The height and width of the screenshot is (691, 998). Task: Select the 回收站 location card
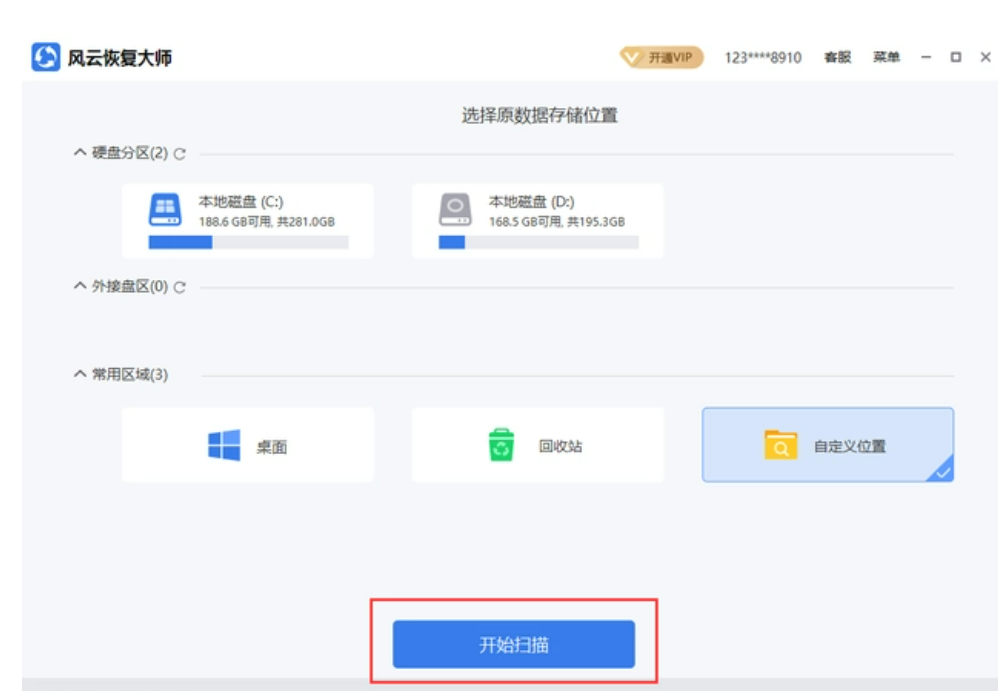tap(537, 446)
